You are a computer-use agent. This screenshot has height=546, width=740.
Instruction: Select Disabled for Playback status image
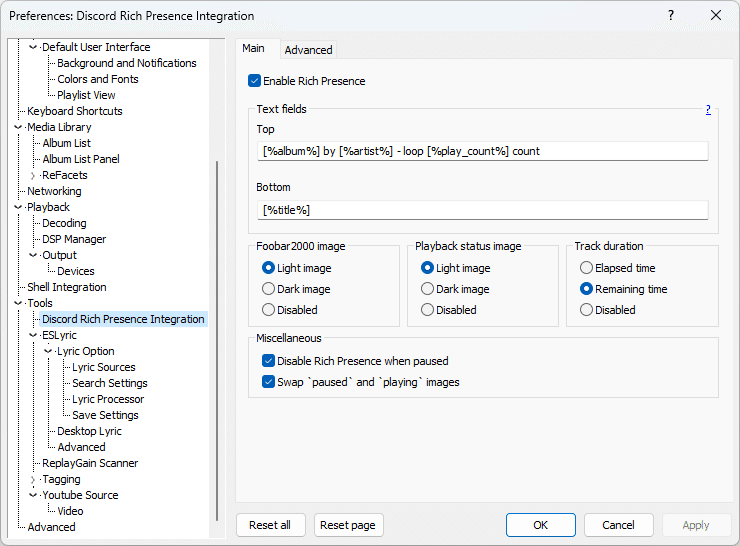[x=427, y=310]
